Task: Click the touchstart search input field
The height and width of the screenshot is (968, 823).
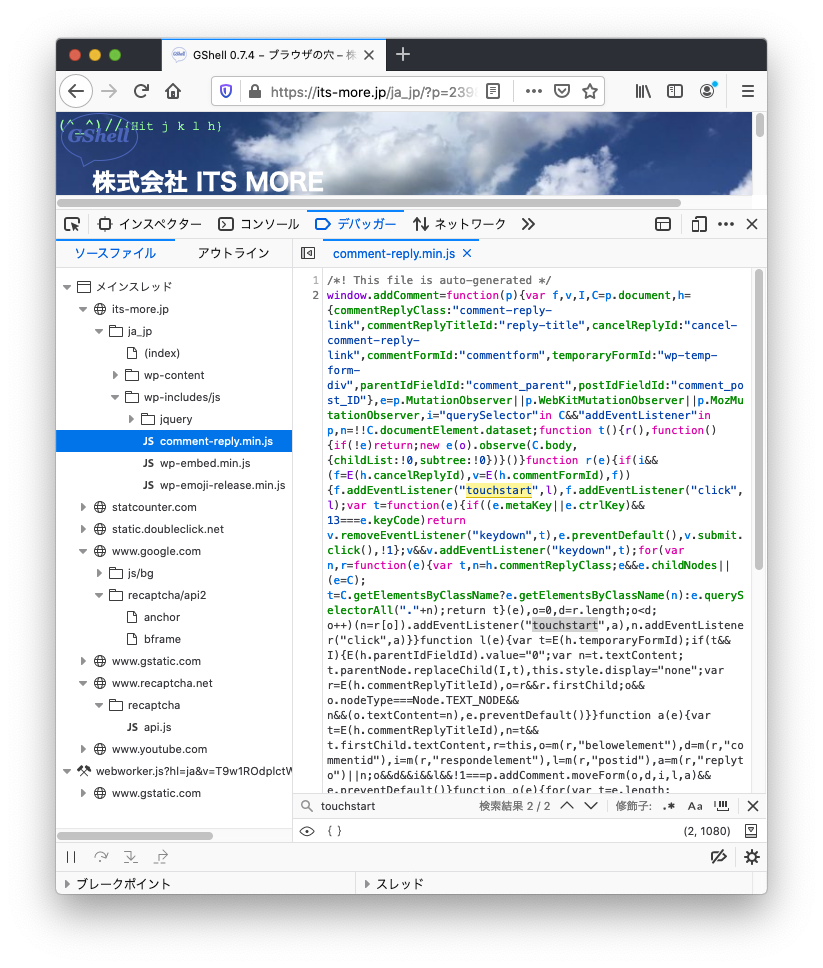Action: [x=390, y=806]
